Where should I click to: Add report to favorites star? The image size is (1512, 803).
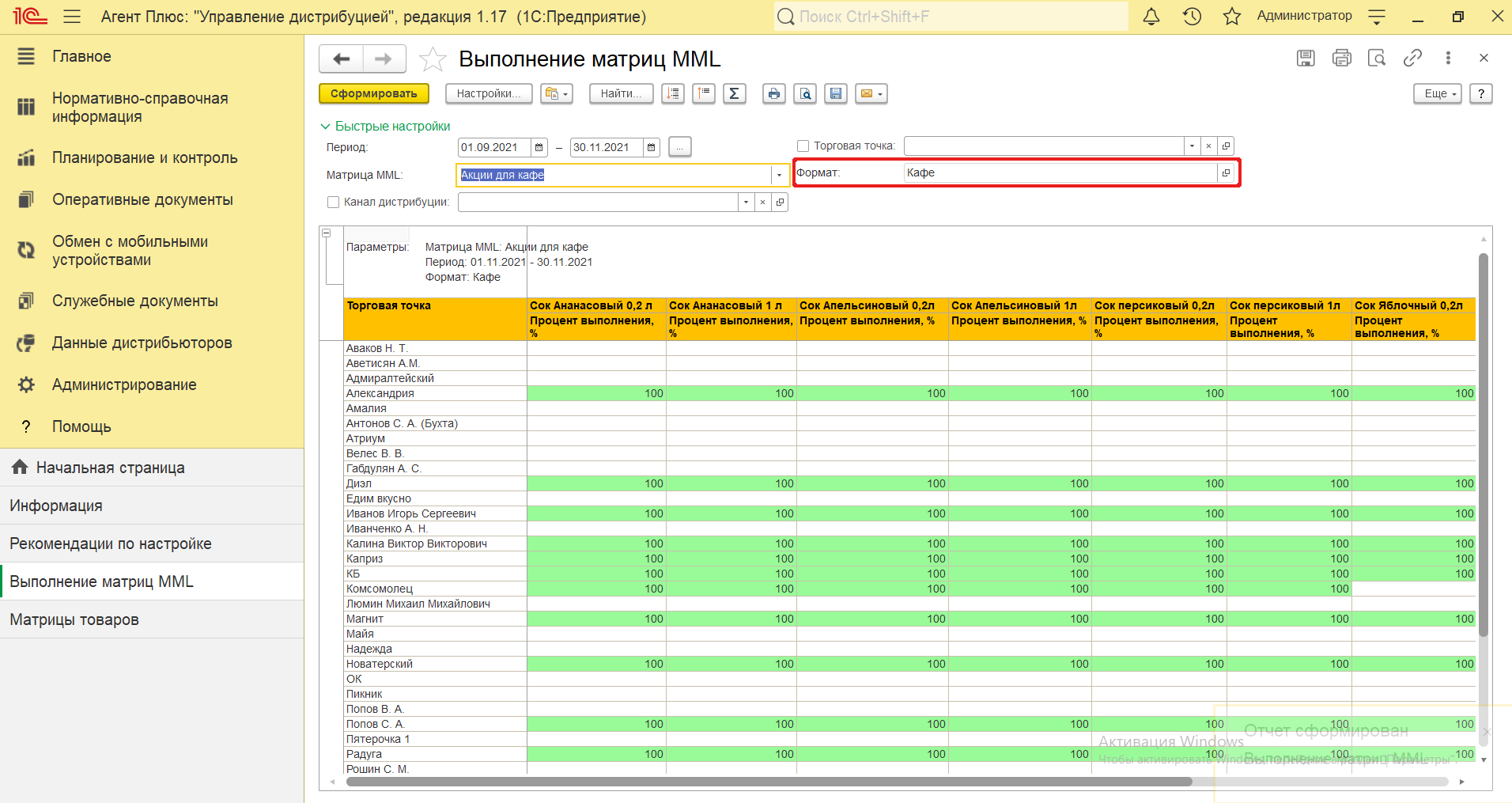(433, 59)
